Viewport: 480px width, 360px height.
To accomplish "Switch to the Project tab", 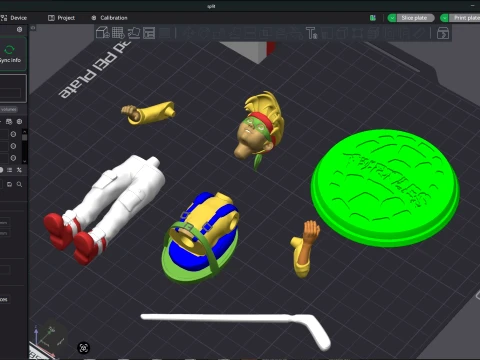I will click(x=61, y=18).
